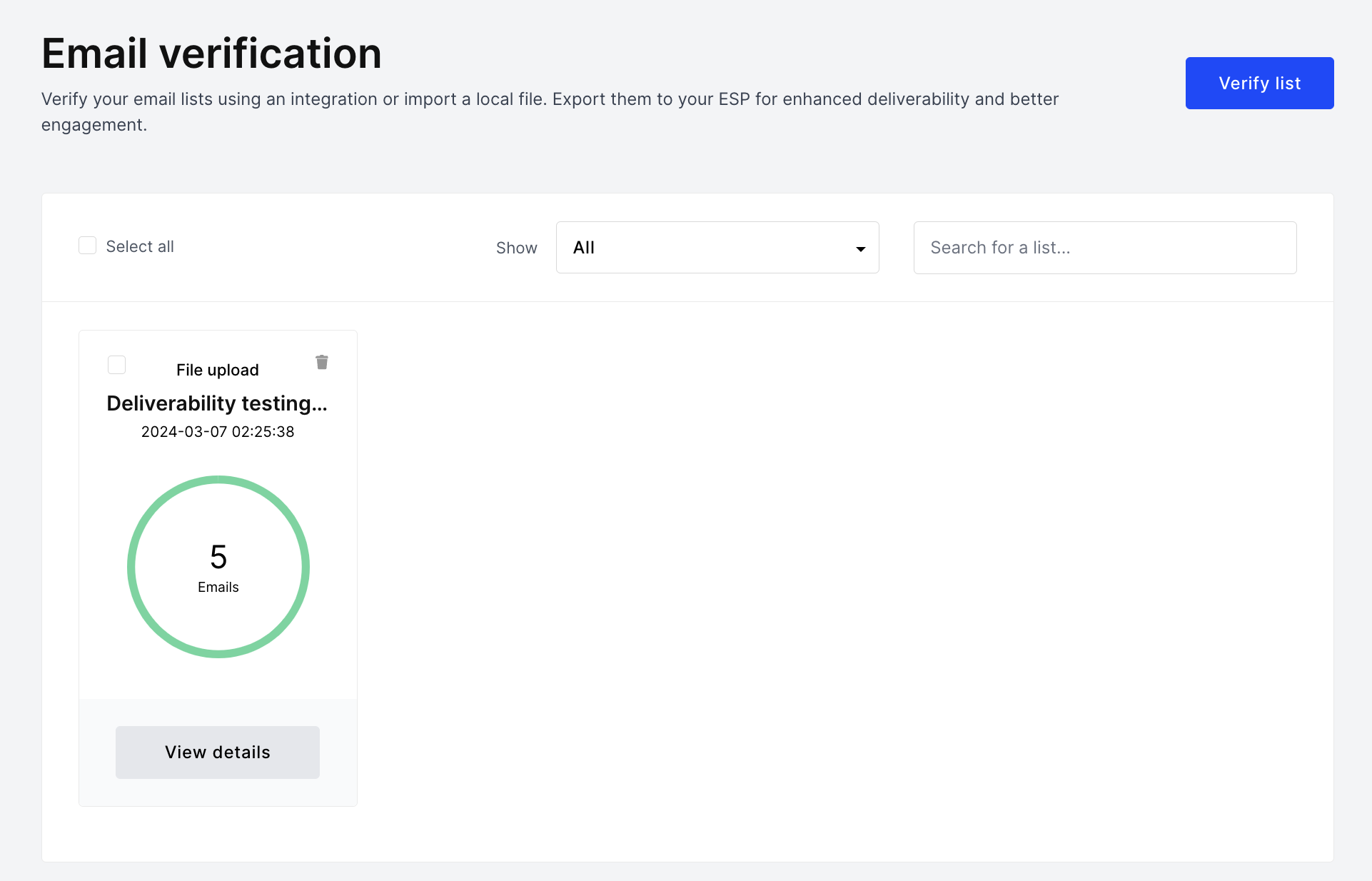
Task: Click the timestamp 2024-03-07 02:25:38
Action: coord(218,432)
